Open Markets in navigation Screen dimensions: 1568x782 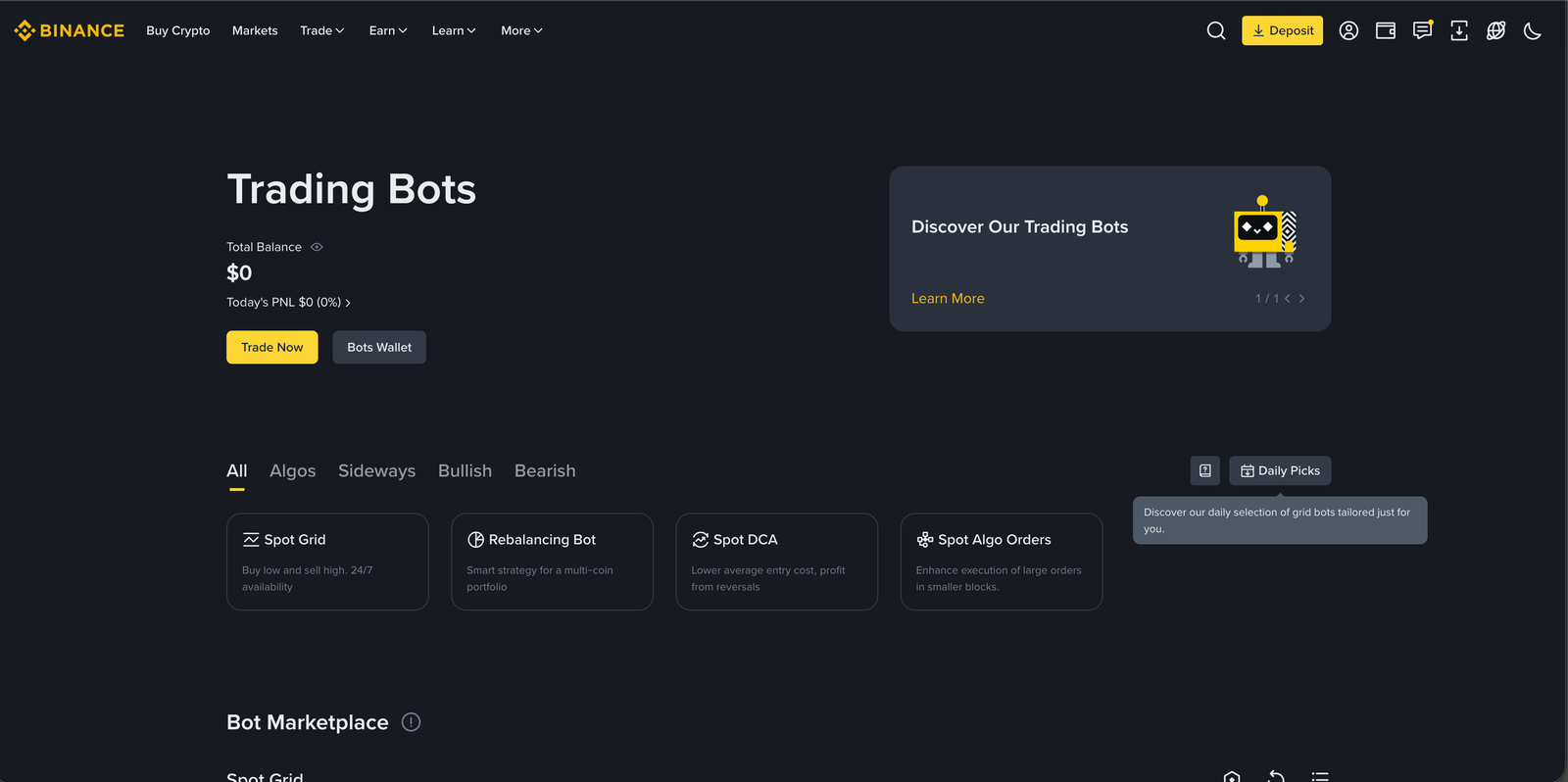click(255, 30)
